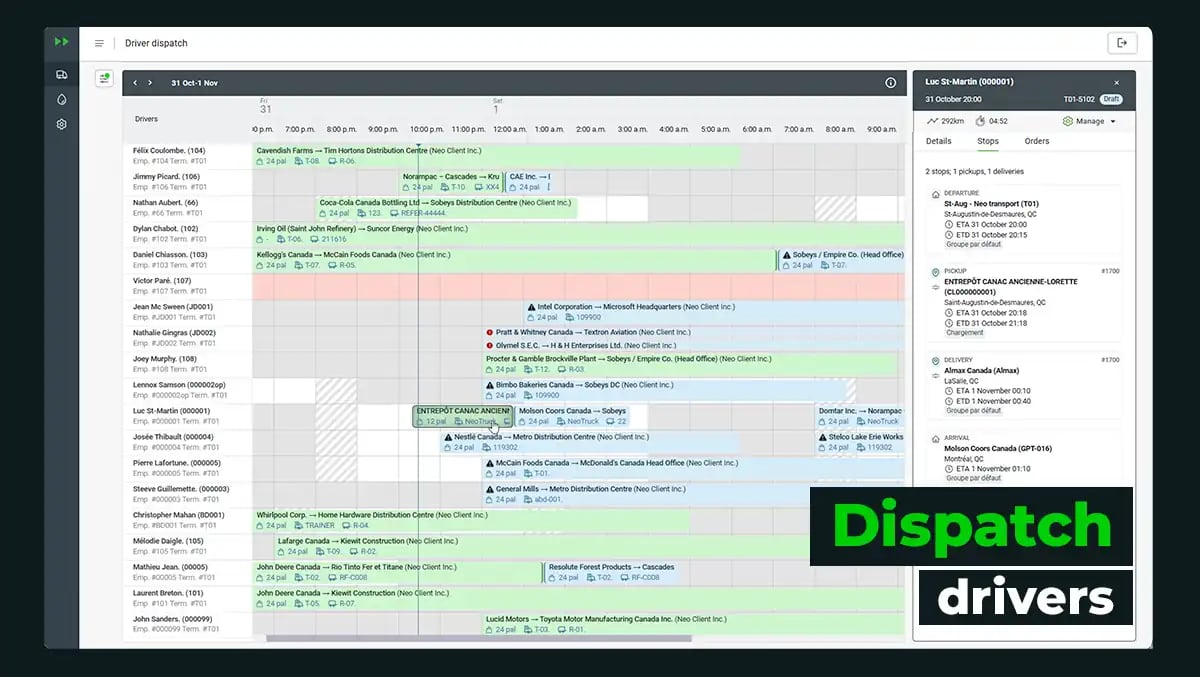The image size is (1200, 677).
Task: Click the red alert on Pratt & Whitney trip
Action: point(490,333)
